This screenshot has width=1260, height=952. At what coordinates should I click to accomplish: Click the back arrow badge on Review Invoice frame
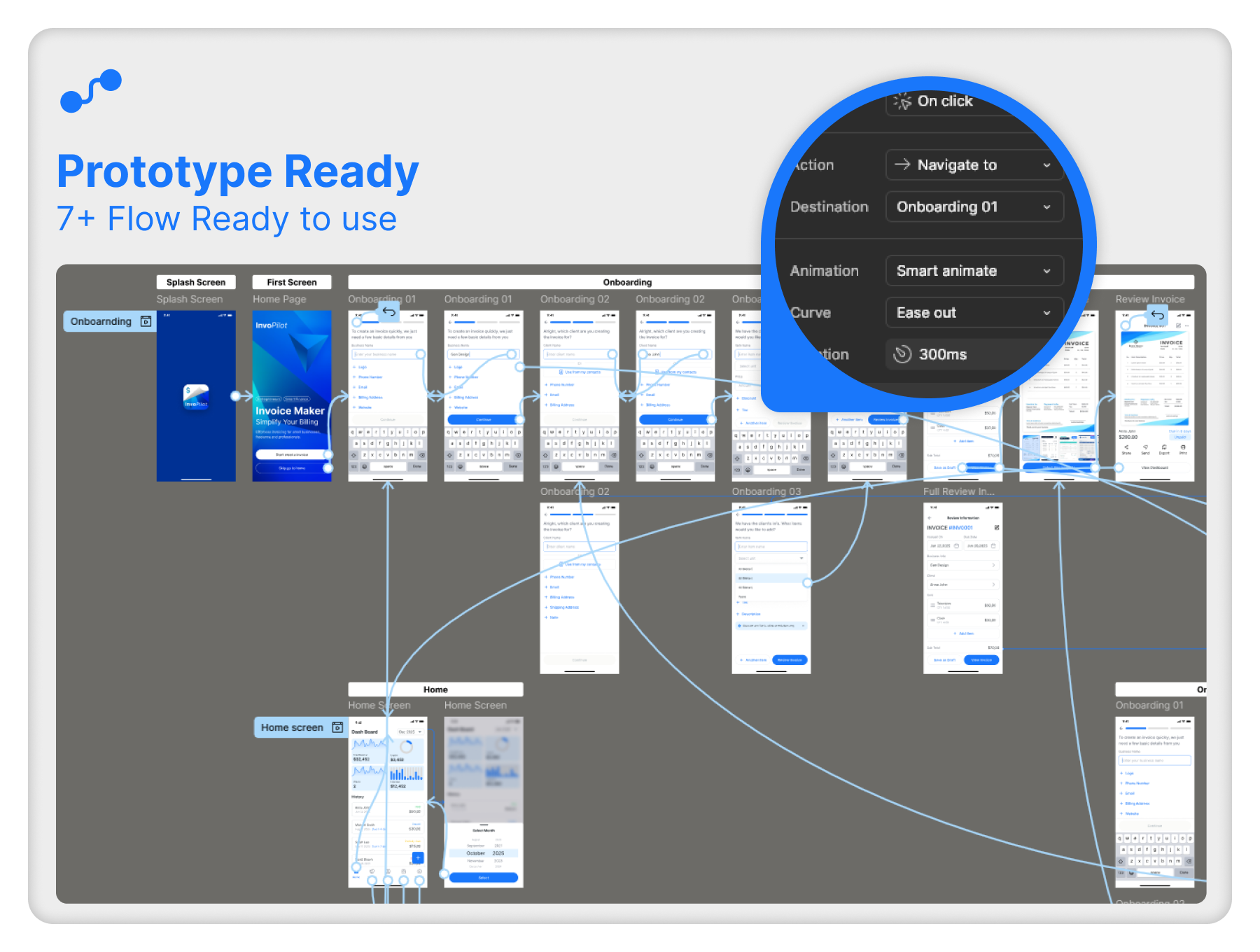[x=1158, y=315]
